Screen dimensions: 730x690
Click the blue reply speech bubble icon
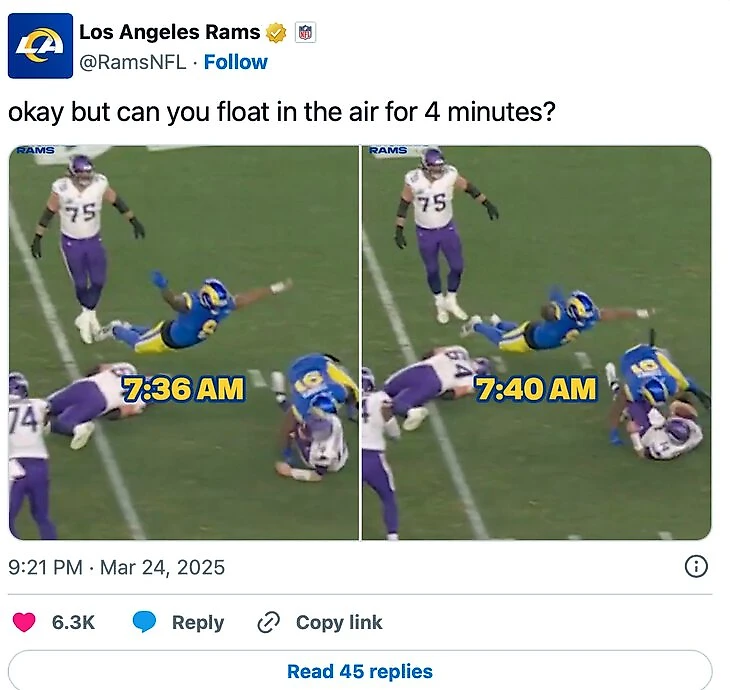pyautogui.click(x=145, y=622)
